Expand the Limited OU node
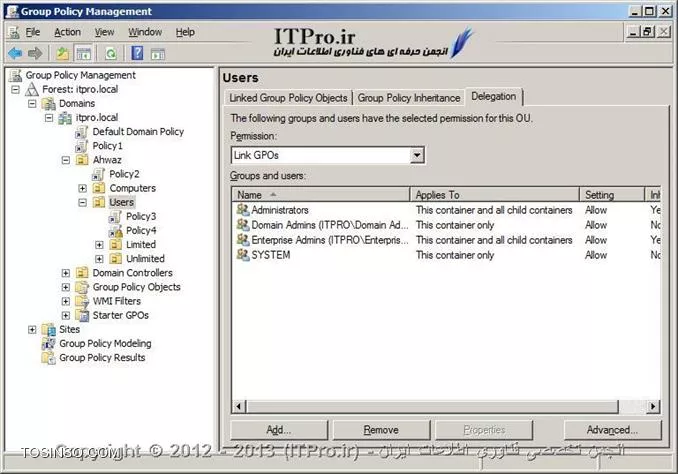This screenshot has width=678, height=474. tap(99, 245)
